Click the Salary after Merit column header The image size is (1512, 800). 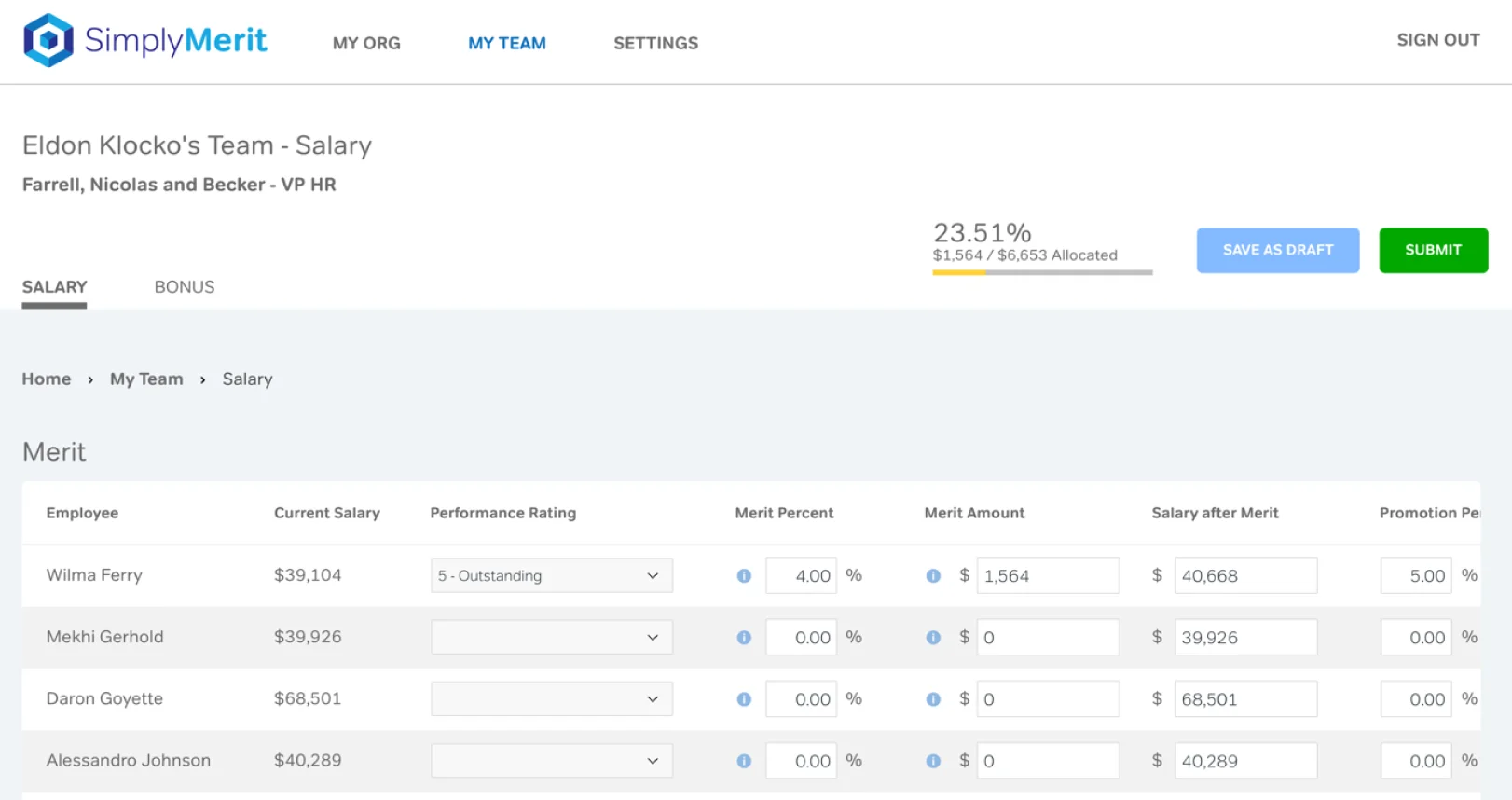[x=1215, y=513]
